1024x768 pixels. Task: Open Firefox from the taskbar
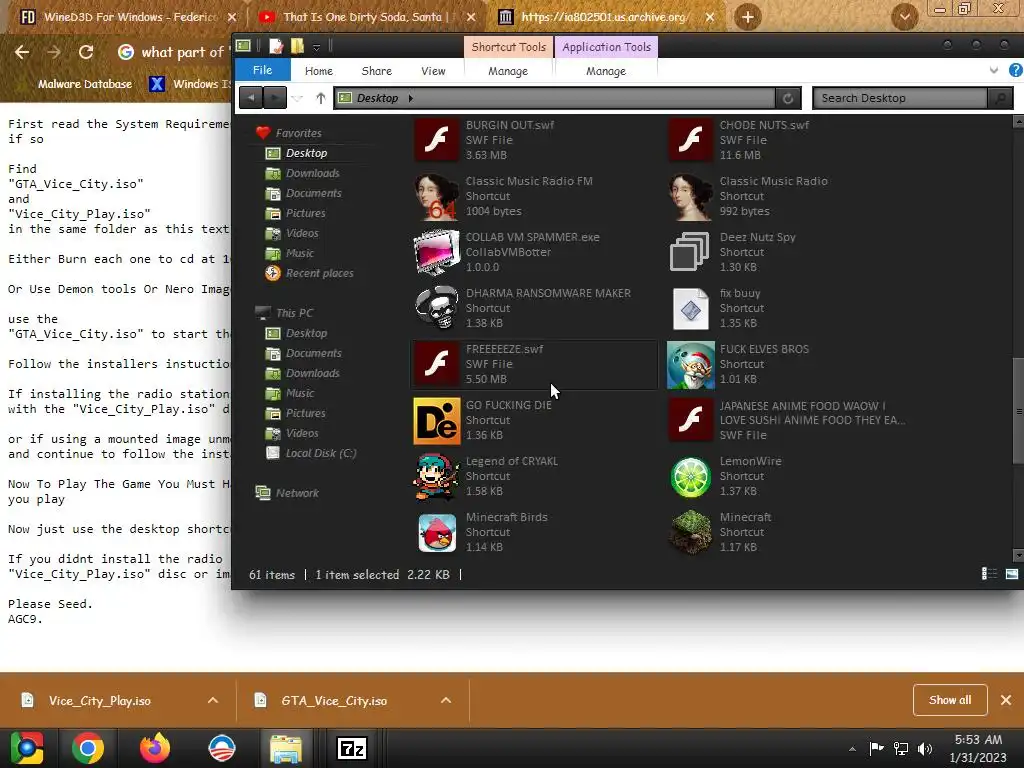[155, 748]
